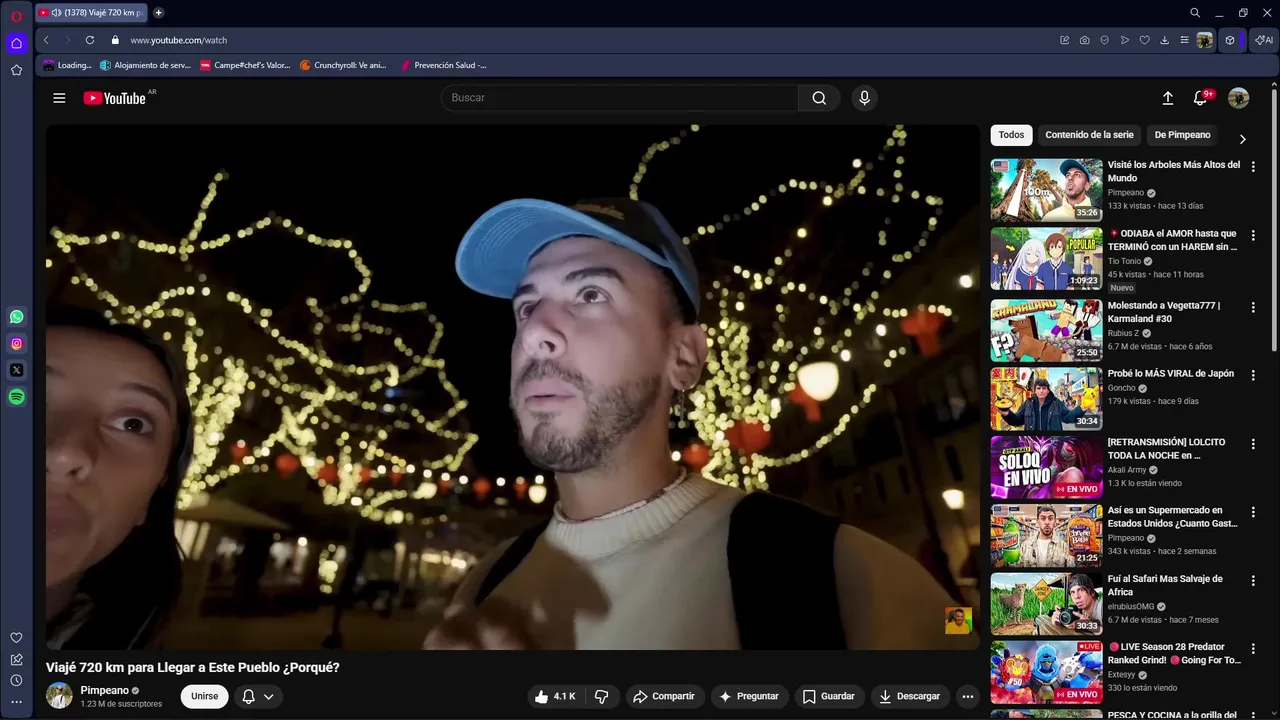Go back to previous page
This screenshot has width=1280, height=720.
coord(46,40)
